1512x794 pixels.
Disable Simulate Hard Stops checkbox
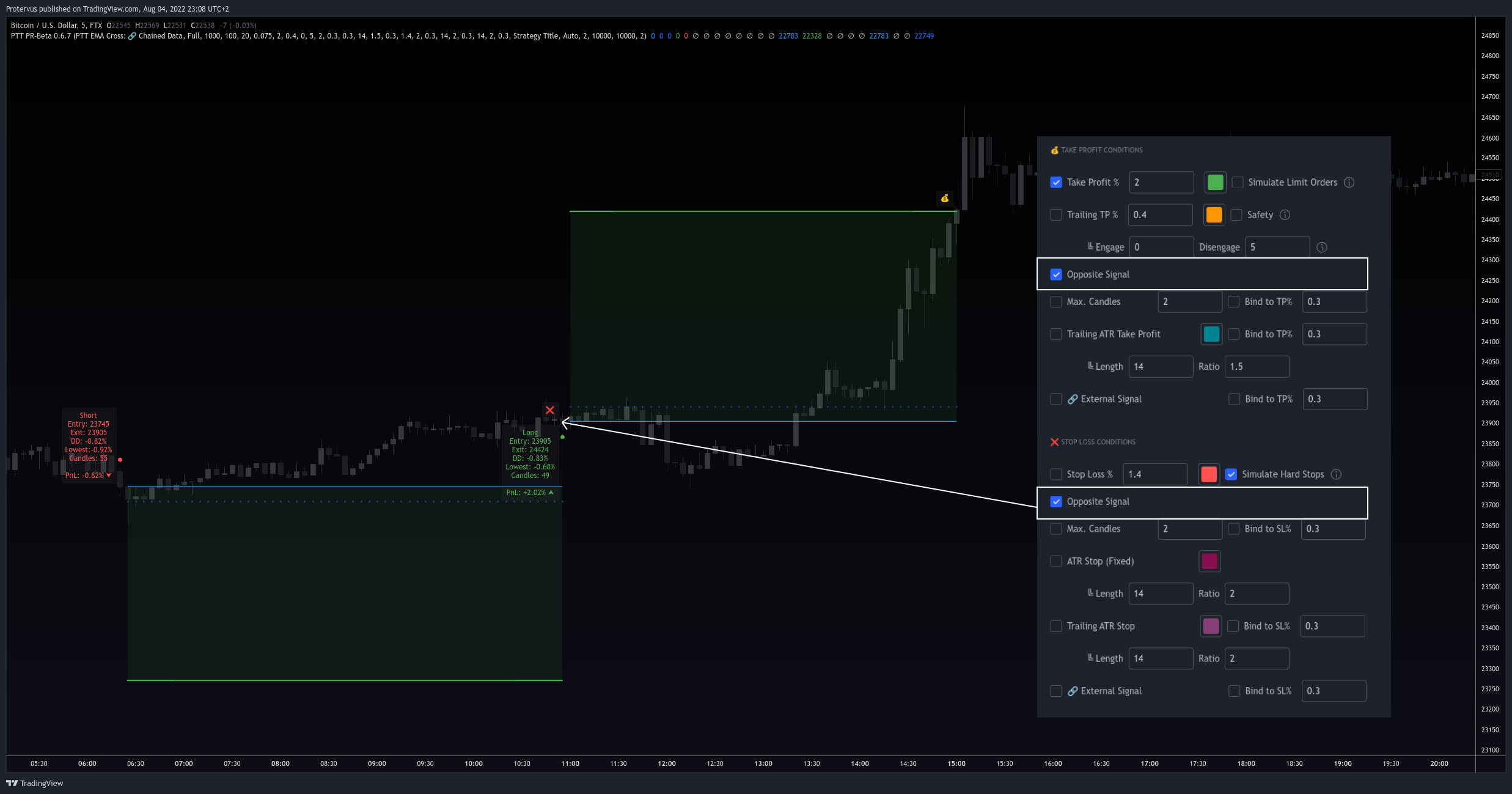pos(1231,474)
